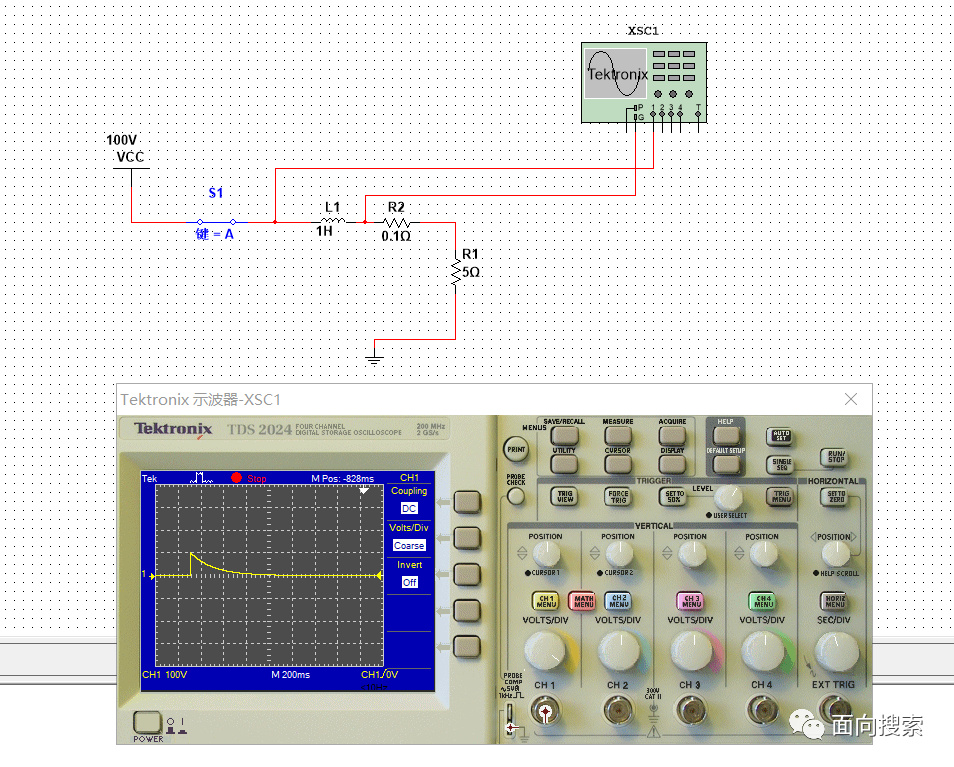Click the CH2 vertical POSITION knob above CURSOR 2
Viewport: 954px width, 767px height.
pyautogui.click(x=619, y=554)
